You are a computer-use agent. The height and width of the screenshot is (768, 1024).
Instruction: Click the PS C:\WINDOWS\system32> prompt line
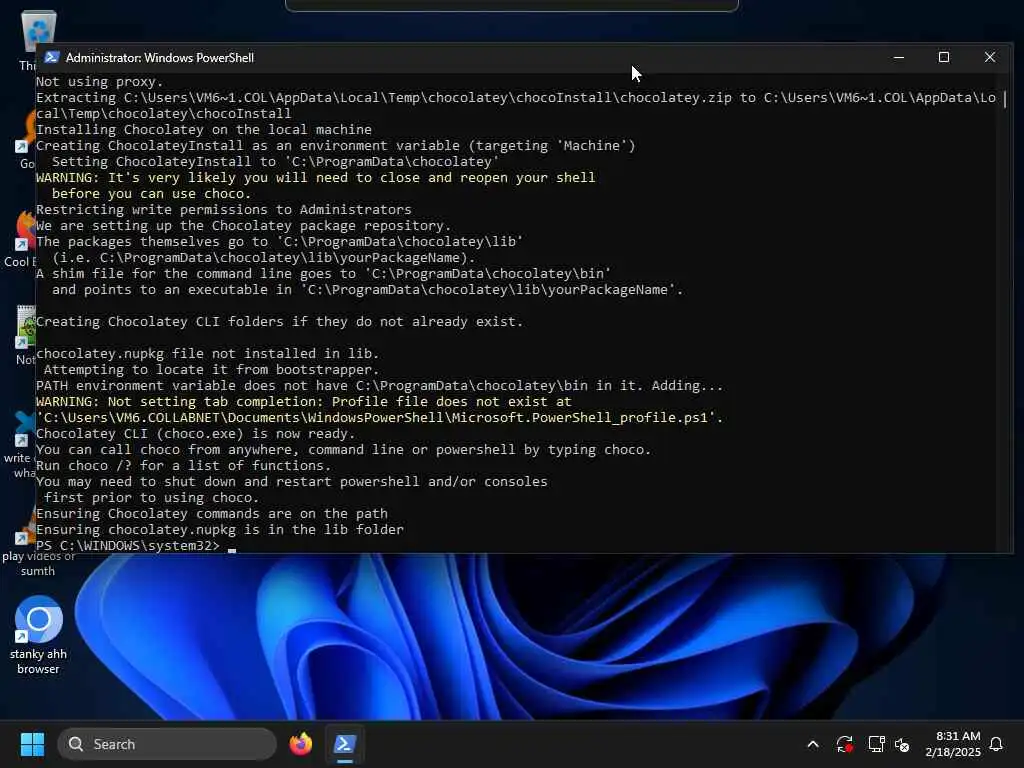(128, 545)
